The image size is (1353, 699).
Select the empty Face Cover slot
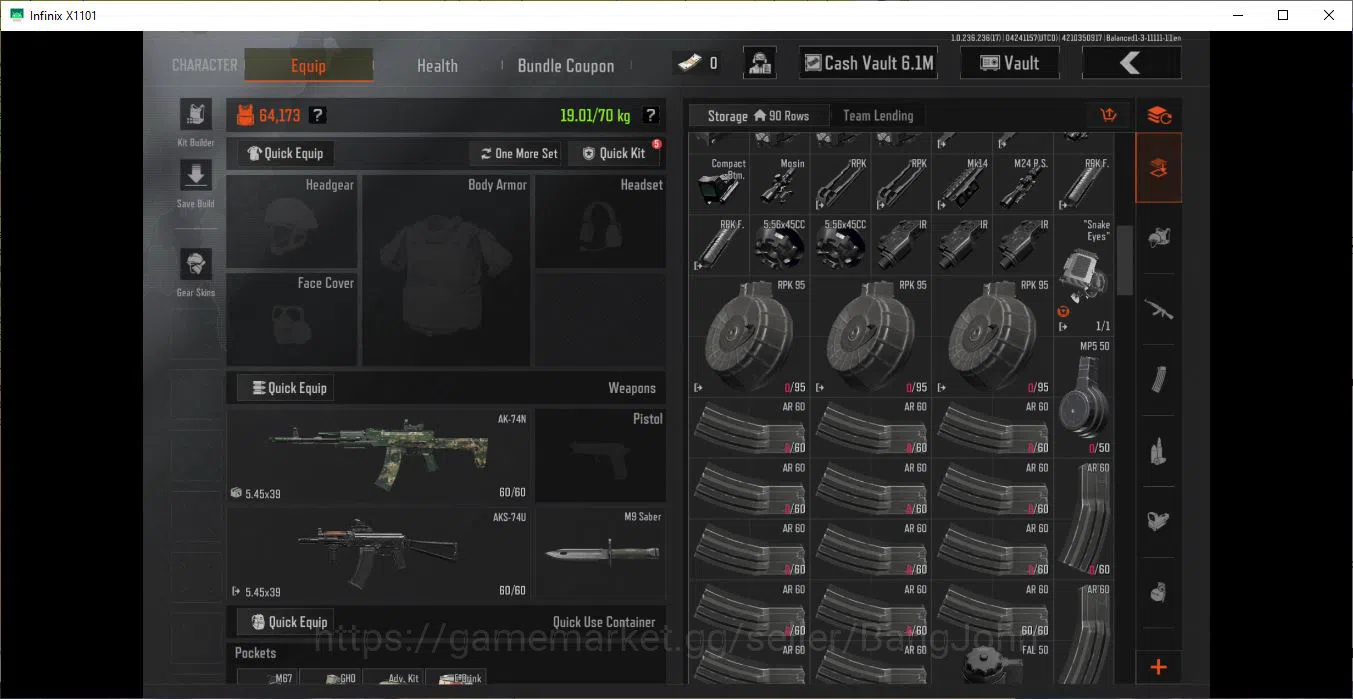292,320
